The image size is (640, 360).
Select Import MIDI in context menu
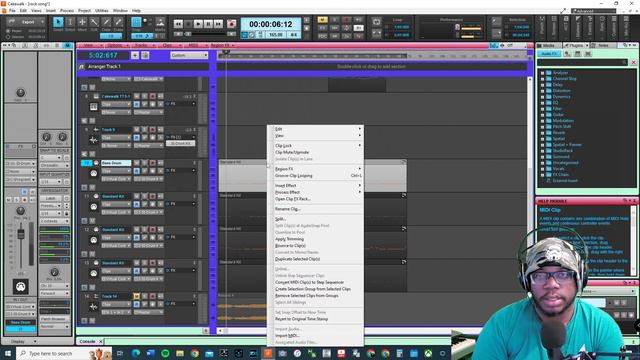(287, 336)
